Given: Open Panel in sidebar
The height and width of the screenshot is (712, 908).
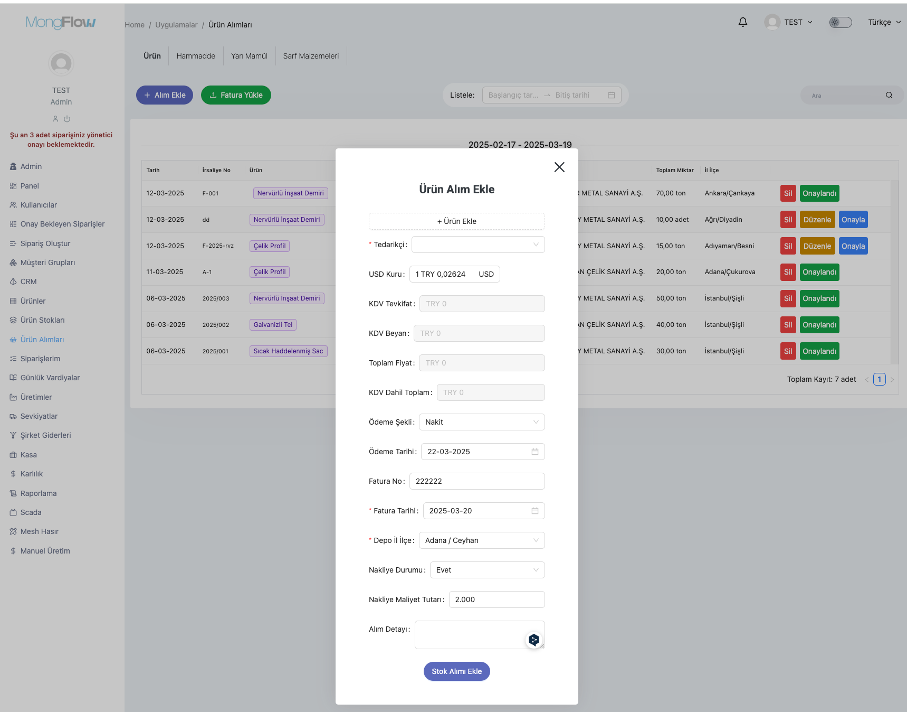Looking at the screenshot, I should [30, 186].
